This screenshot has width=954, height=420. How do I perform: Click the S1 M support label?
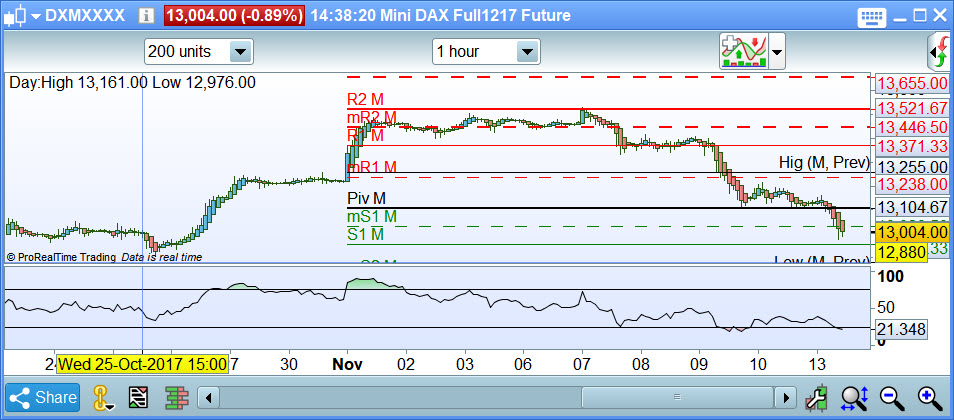[x=366, y=234]
